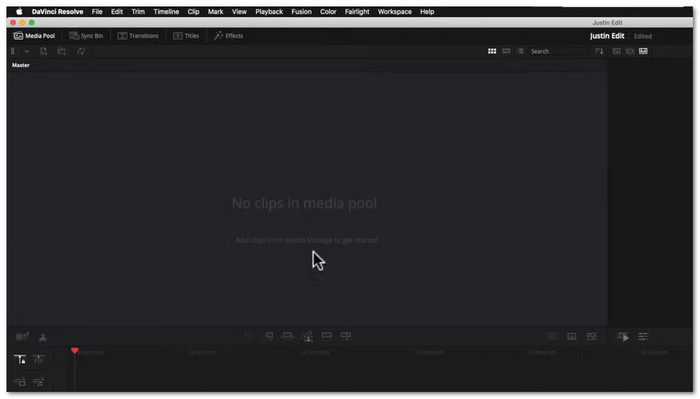Switch media pool to filmstrip view
The width and height of the screenshot is (700, 399).
click(506, 51)
